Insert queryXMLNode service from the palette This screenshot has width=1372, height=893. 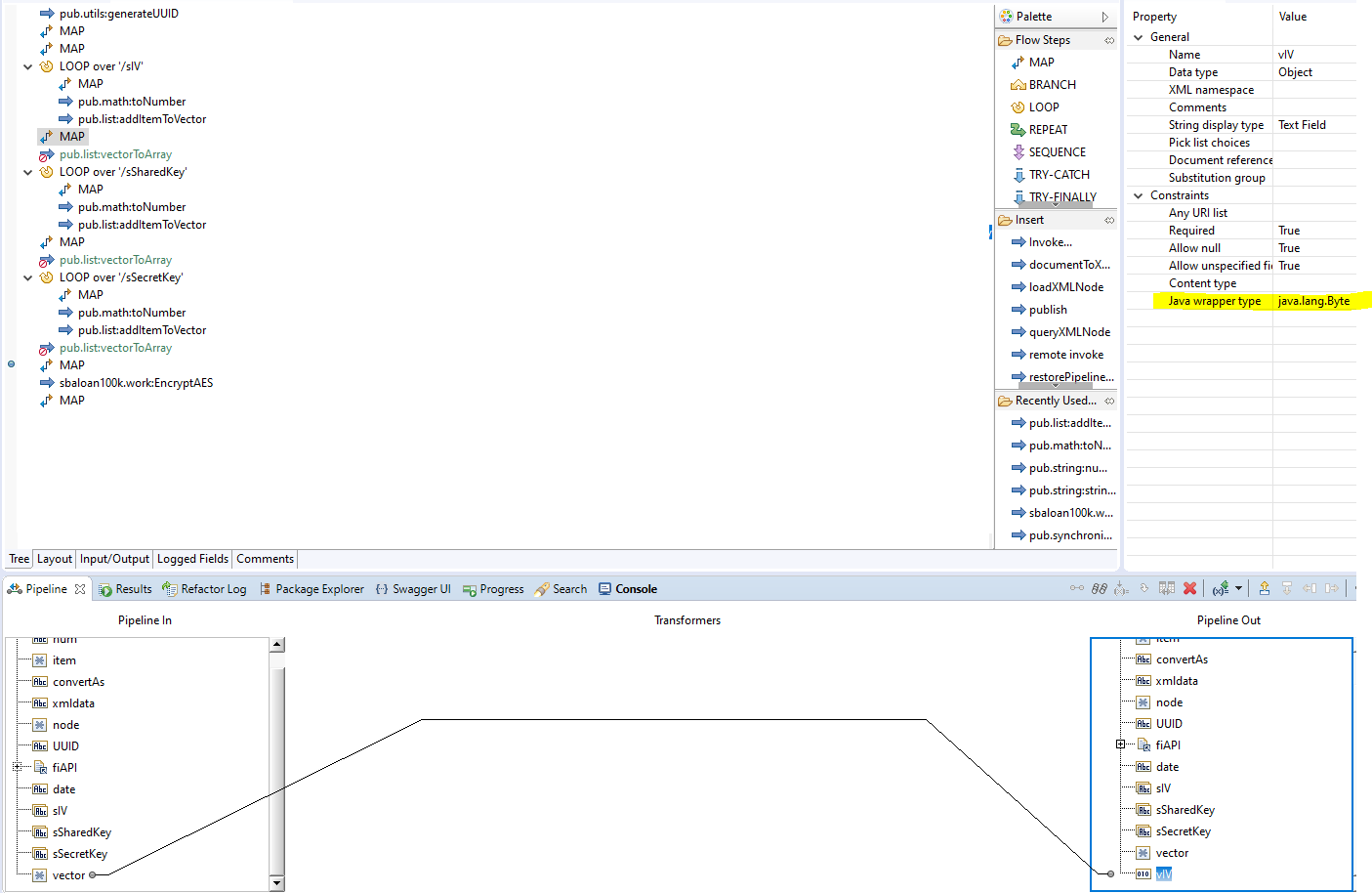click(x=1060, y=332)
